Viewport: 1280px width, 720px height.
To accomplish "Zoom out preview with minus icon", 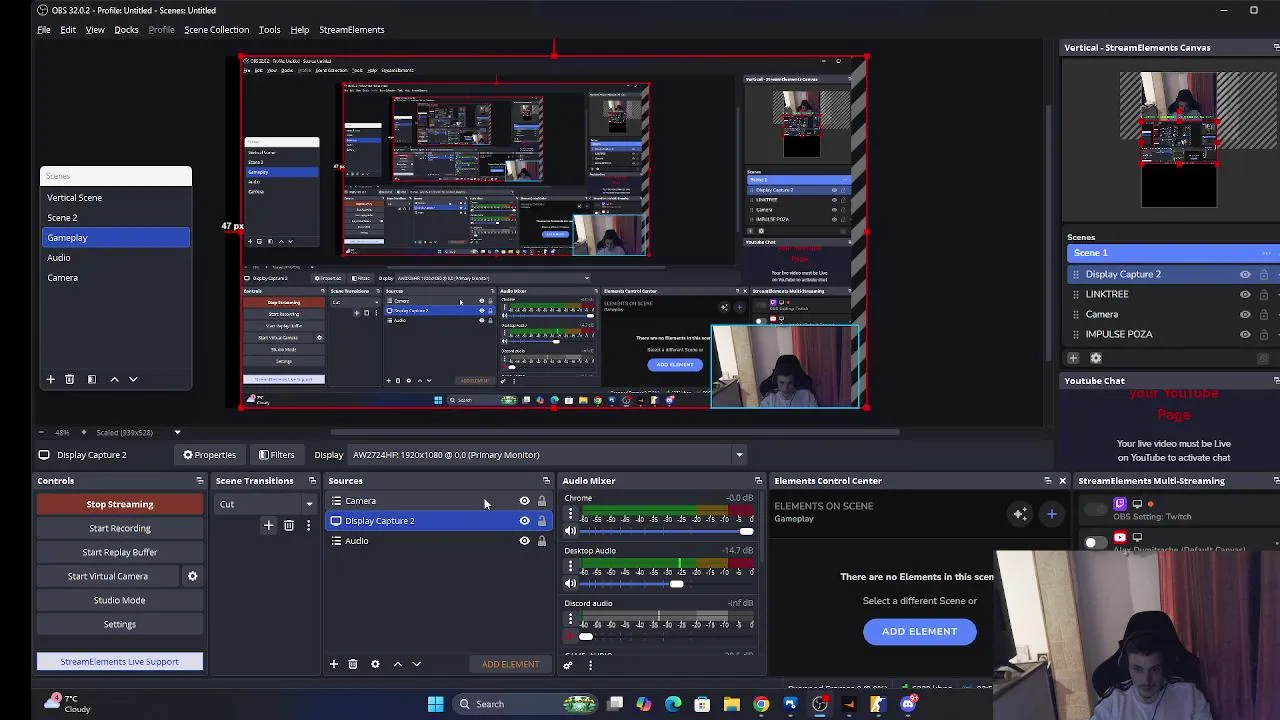I will coord(41,432).
